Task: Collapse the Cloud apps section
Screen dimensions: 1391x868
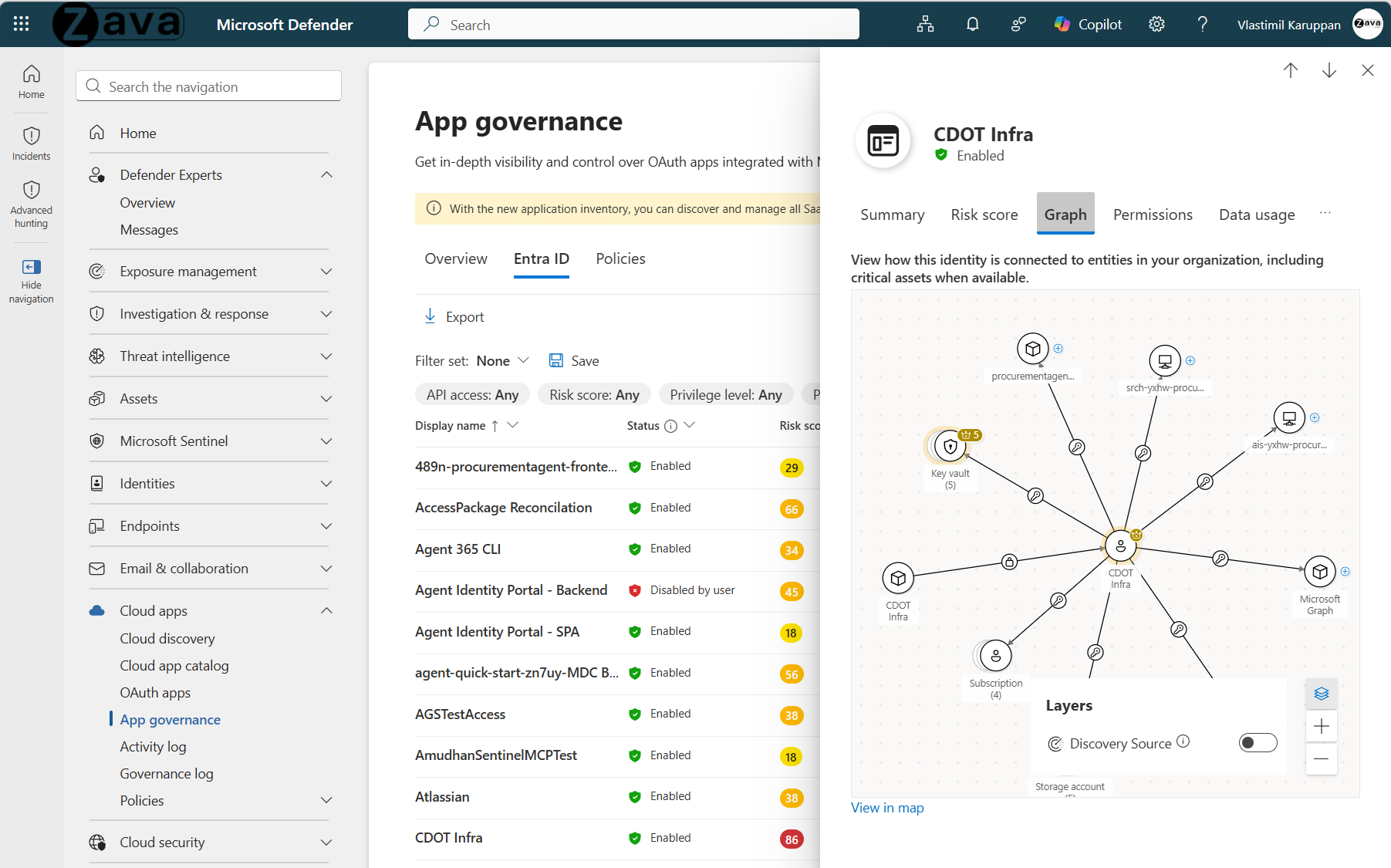Action: 326,611
